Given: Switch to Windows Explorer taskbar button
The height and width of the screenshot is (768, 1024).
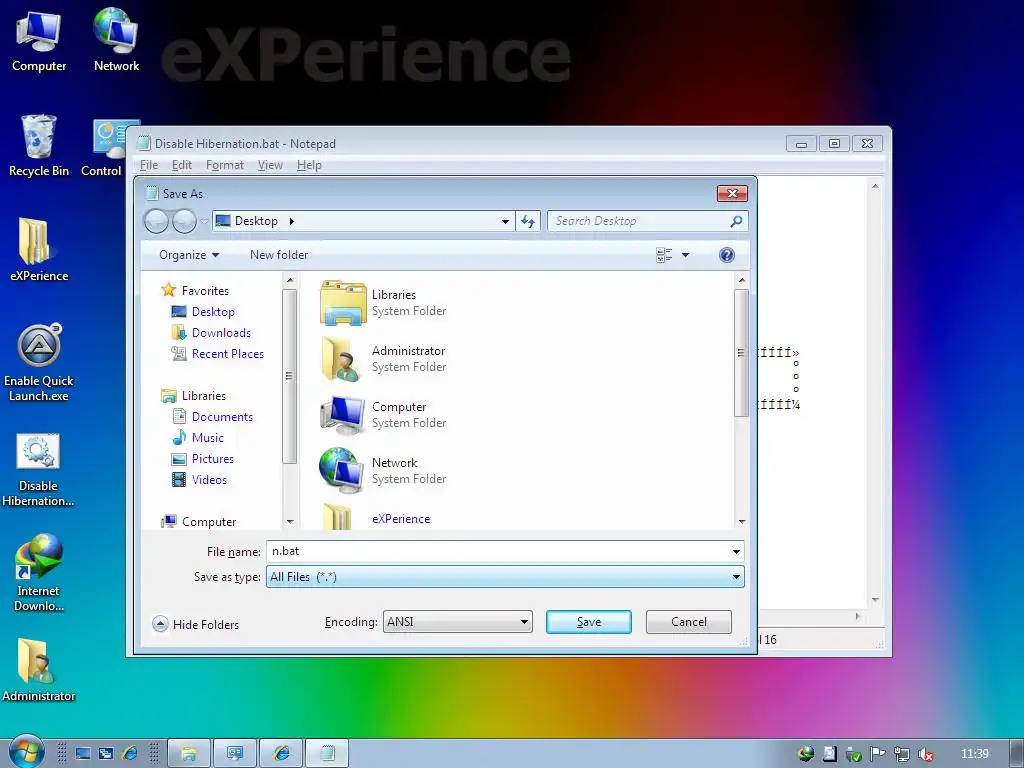Looking at the screenshot, I should (x=189, y=754).
